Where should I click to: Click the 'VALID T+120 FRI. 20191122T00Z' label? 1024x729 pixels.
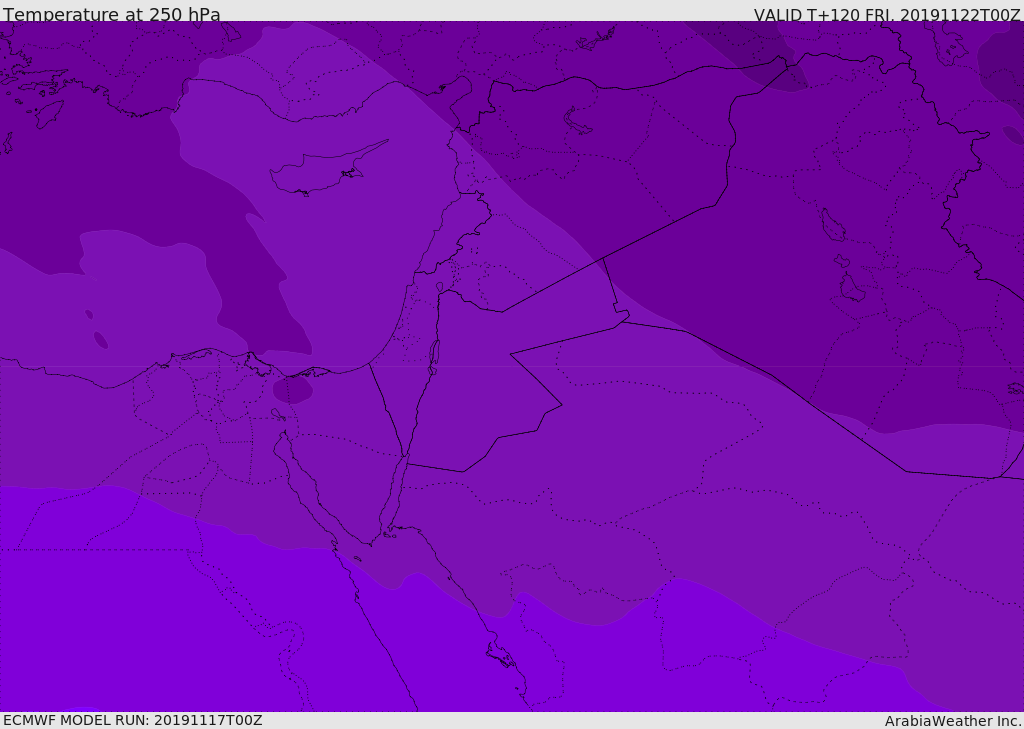point(887,14)
